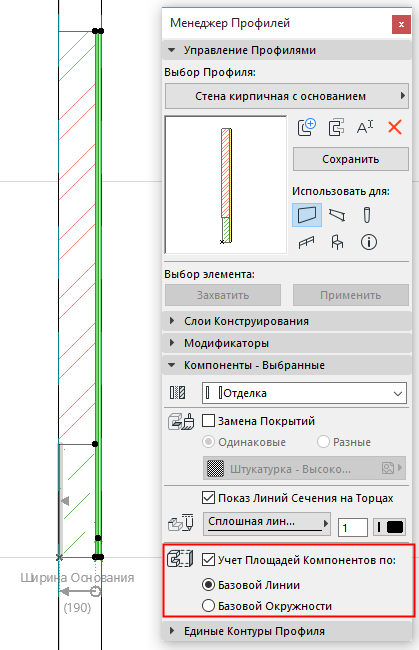Close the Менеджер Профилей panel
Image resolution: width=419 pixels, height=650 pixels.
pyautogui.click(x=401, y=24)
